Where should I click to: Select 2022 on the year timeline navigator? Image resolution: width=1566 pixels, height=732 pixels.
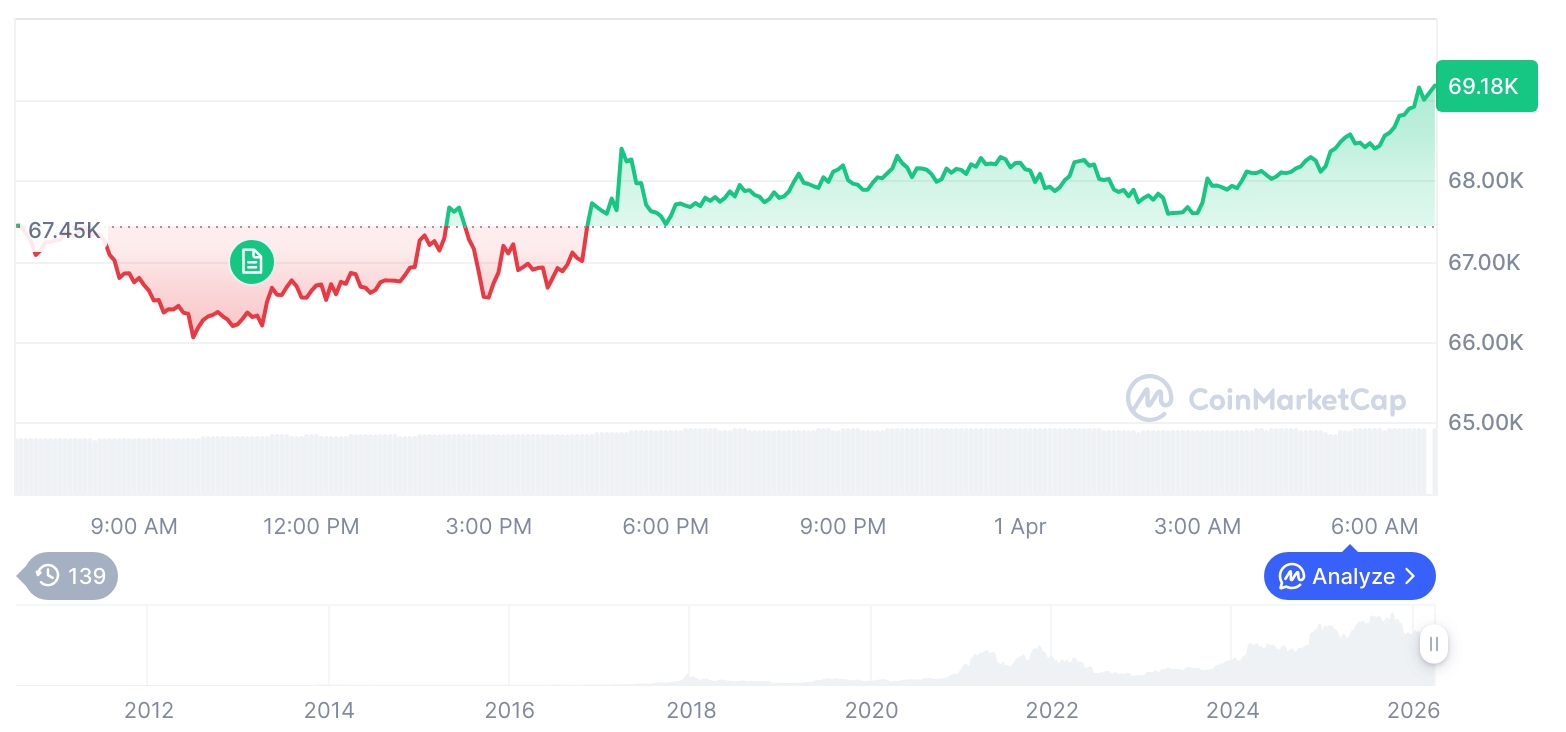(1052, 711)
